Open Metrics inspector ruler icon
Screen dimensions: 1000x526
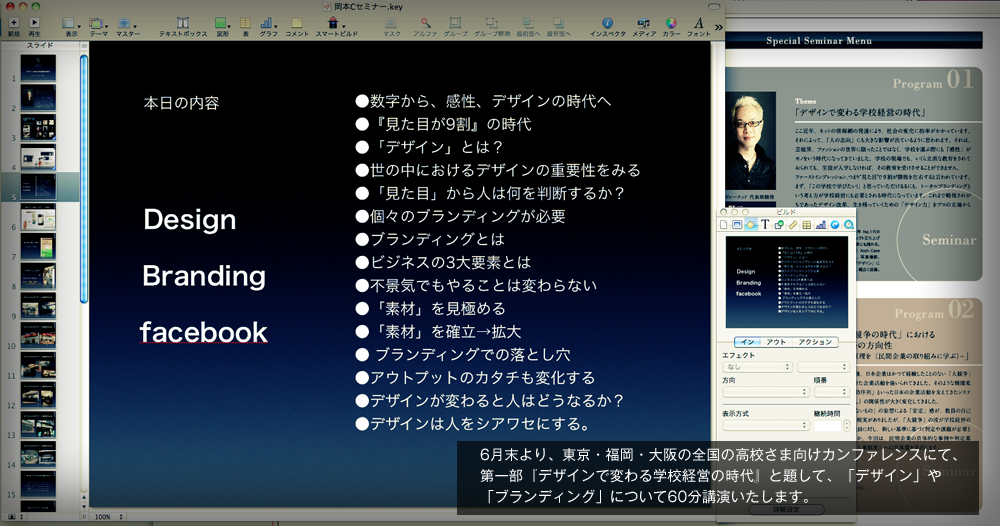coord(793,224)
